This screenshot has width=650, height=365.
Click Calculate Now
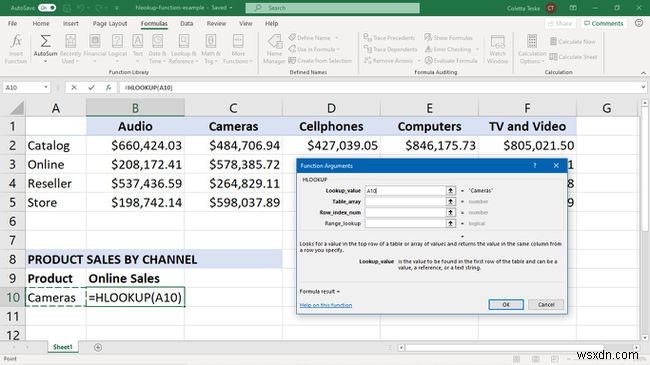[x=572, y=41]
